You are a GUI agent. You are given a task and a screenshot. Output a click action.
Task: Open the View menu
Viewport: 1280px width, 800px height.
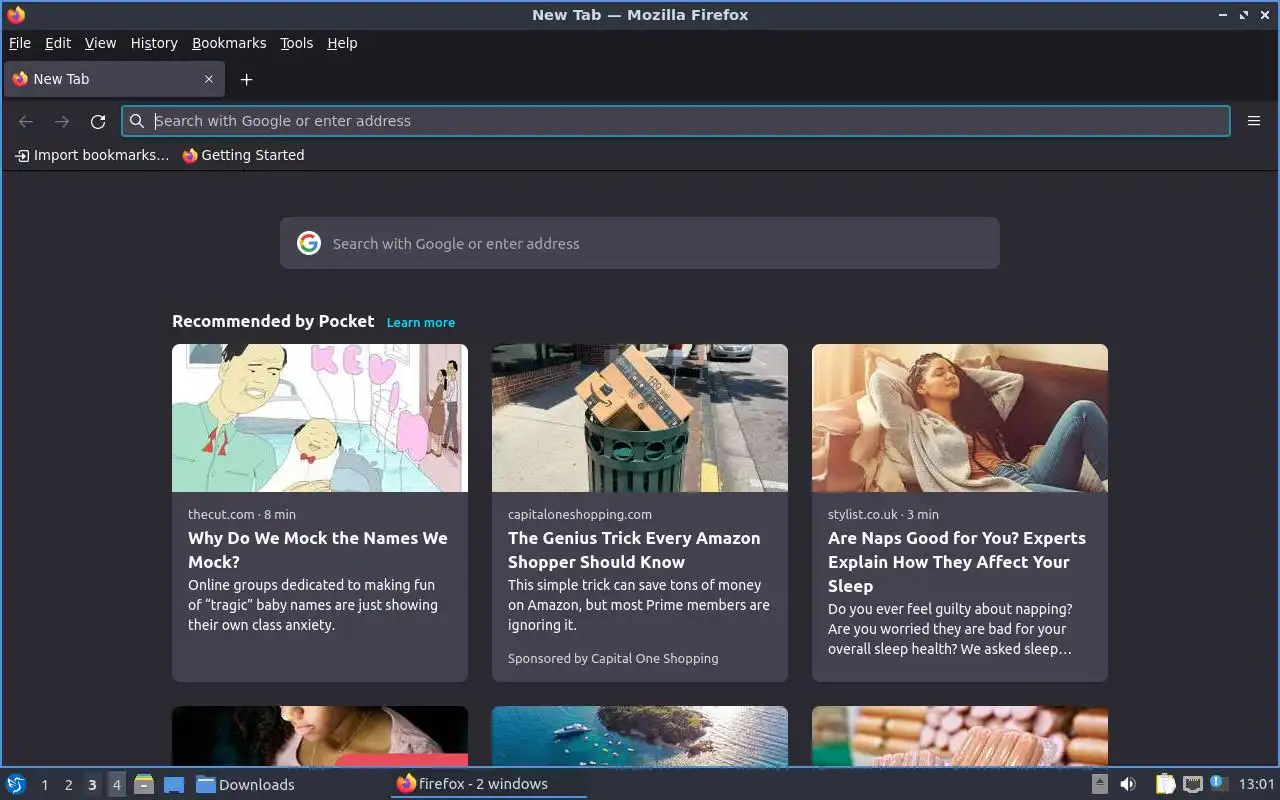[x=100, y=43]
